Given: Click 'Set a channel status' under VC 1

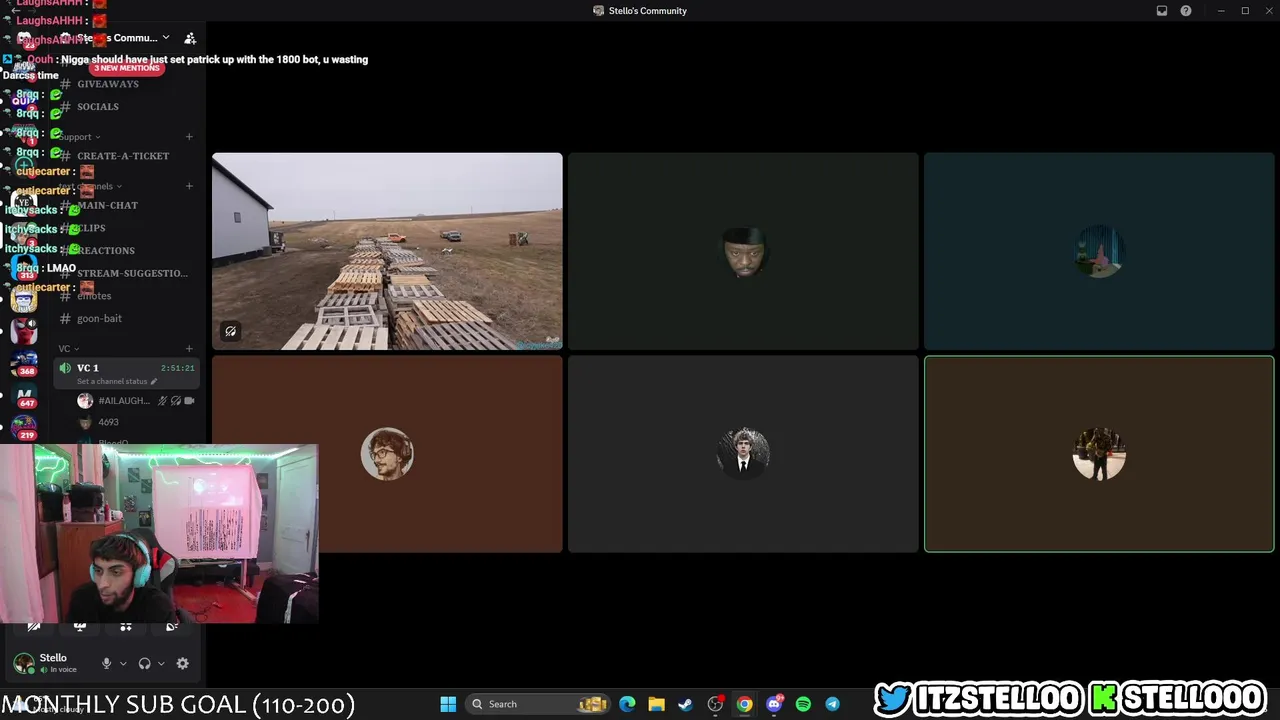Looking at the screenshot, I should [116, 381].
